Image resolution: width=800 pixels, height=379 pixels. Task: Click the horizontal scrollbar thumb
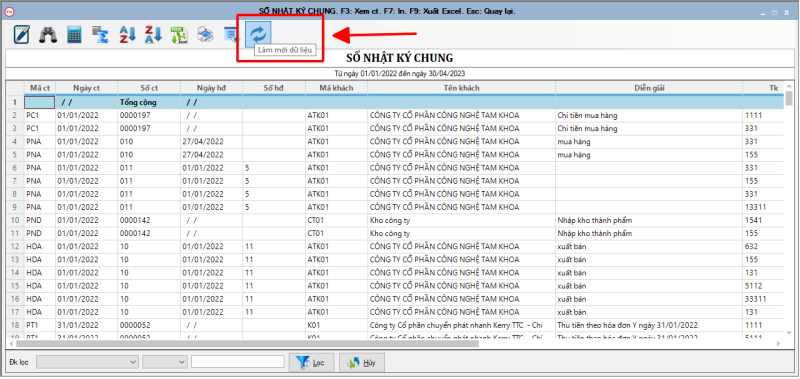(247, 344)
